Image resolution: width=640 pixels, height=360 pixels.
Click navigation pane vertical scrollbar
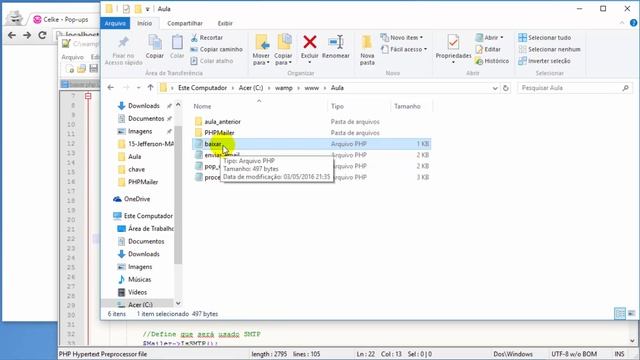tap(178, 196)
